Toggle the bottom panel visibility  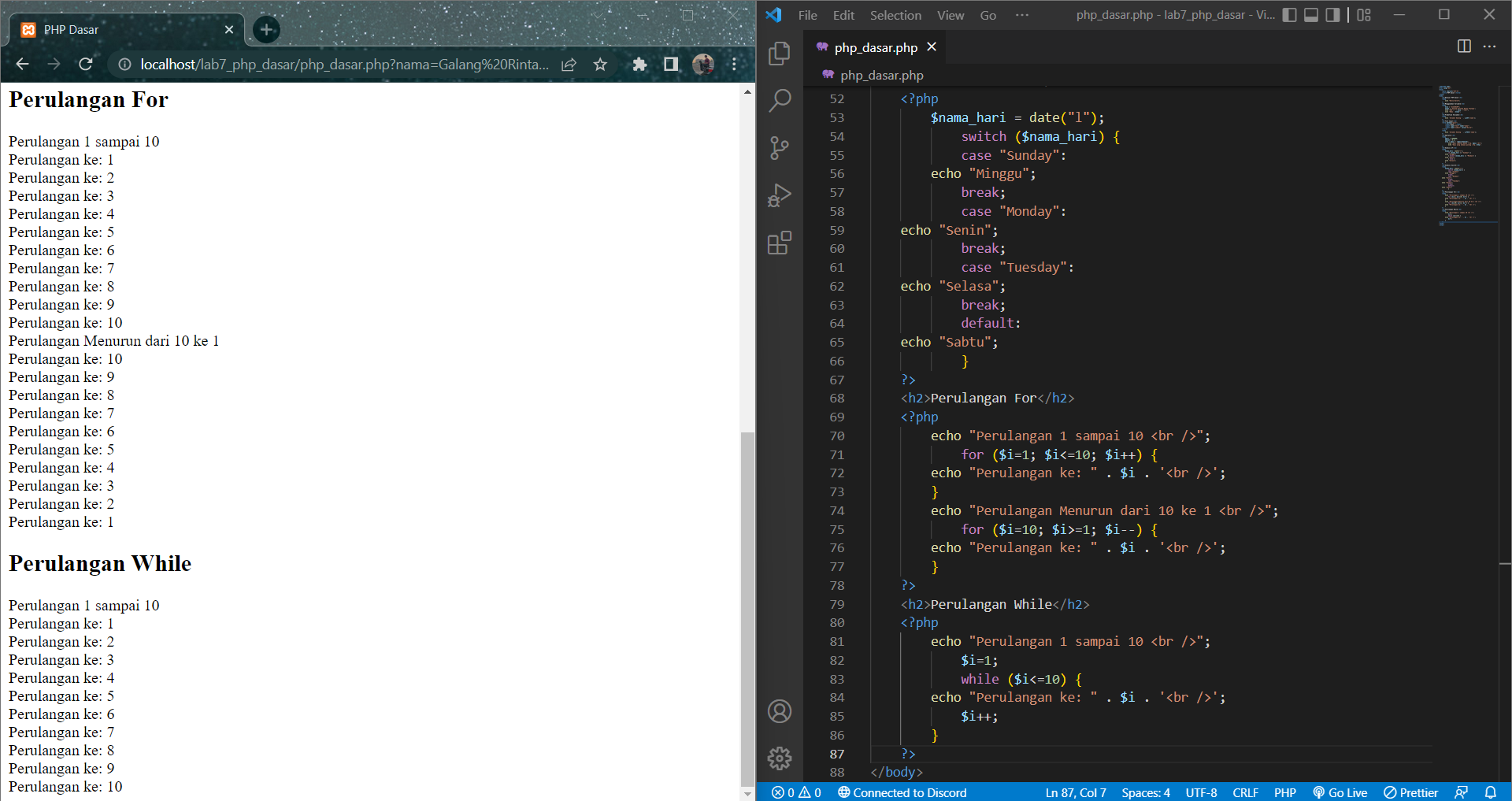click(1310, 15)
